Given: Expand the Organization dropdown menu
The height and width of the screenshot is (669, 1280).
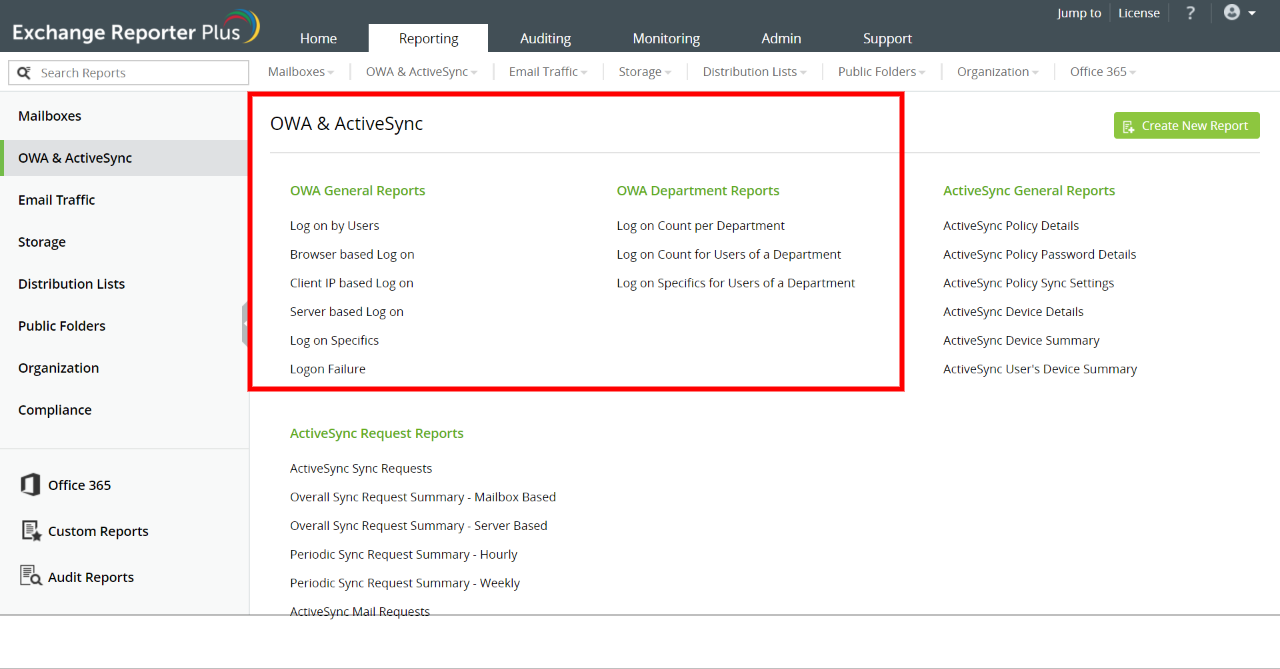Looking at the screenshot, I should coord(998,72).
